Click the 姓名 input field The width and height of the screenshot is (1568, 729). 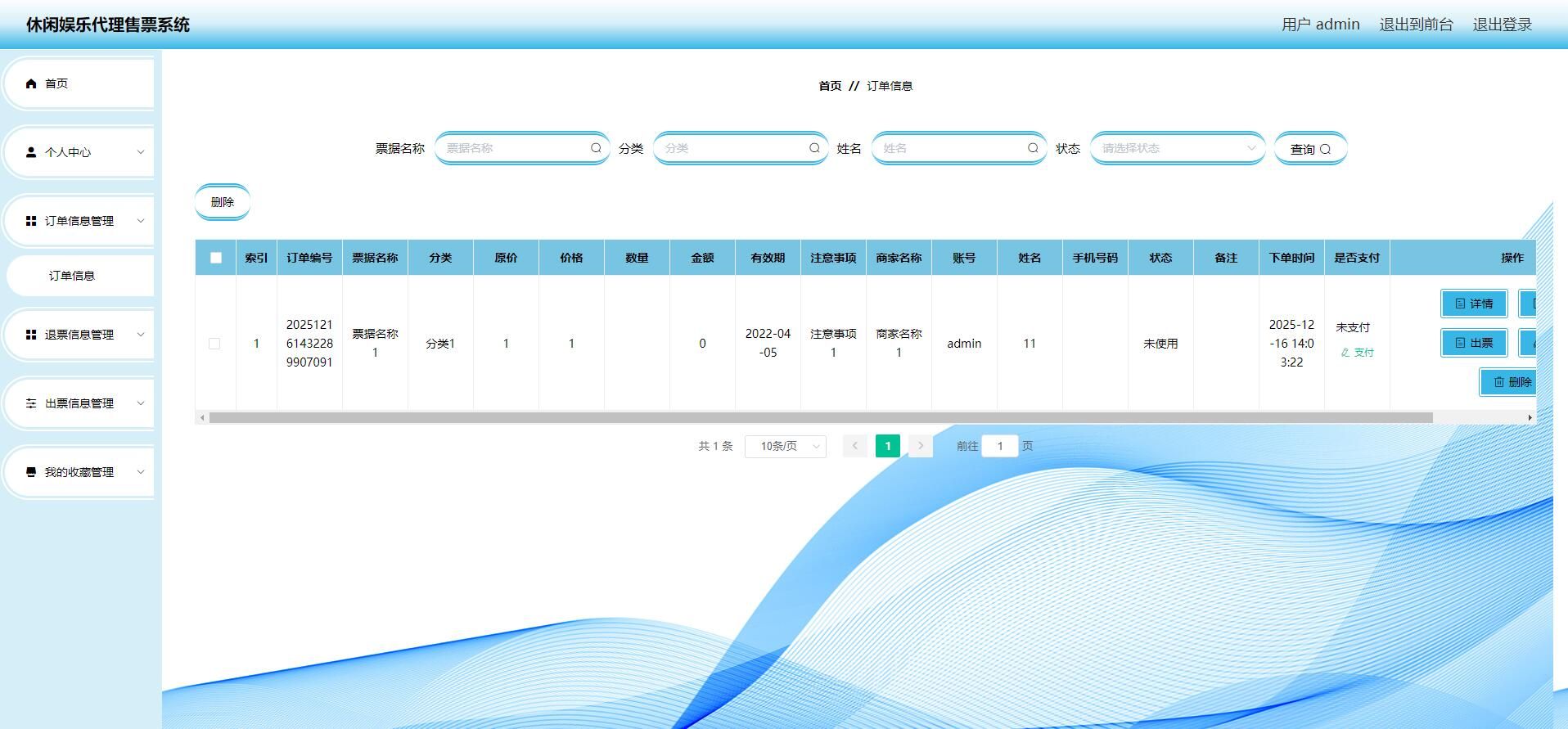pyautogui.click(x=959, y=148)
